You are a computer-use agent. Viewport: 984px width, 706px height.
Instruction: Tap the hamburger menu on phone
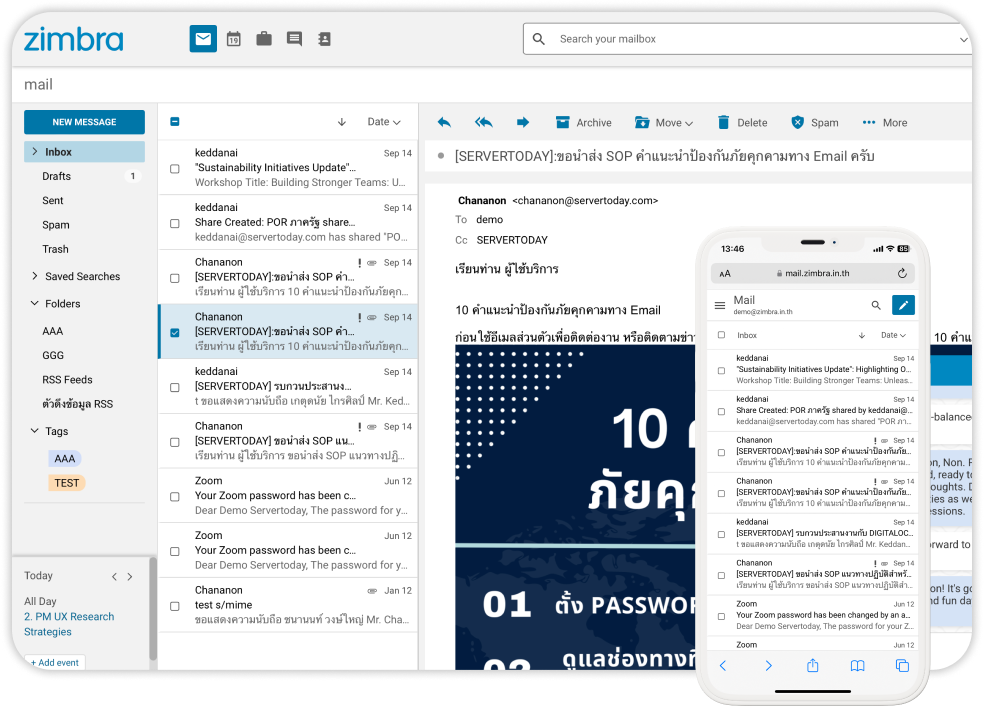[x=720, y=306]
